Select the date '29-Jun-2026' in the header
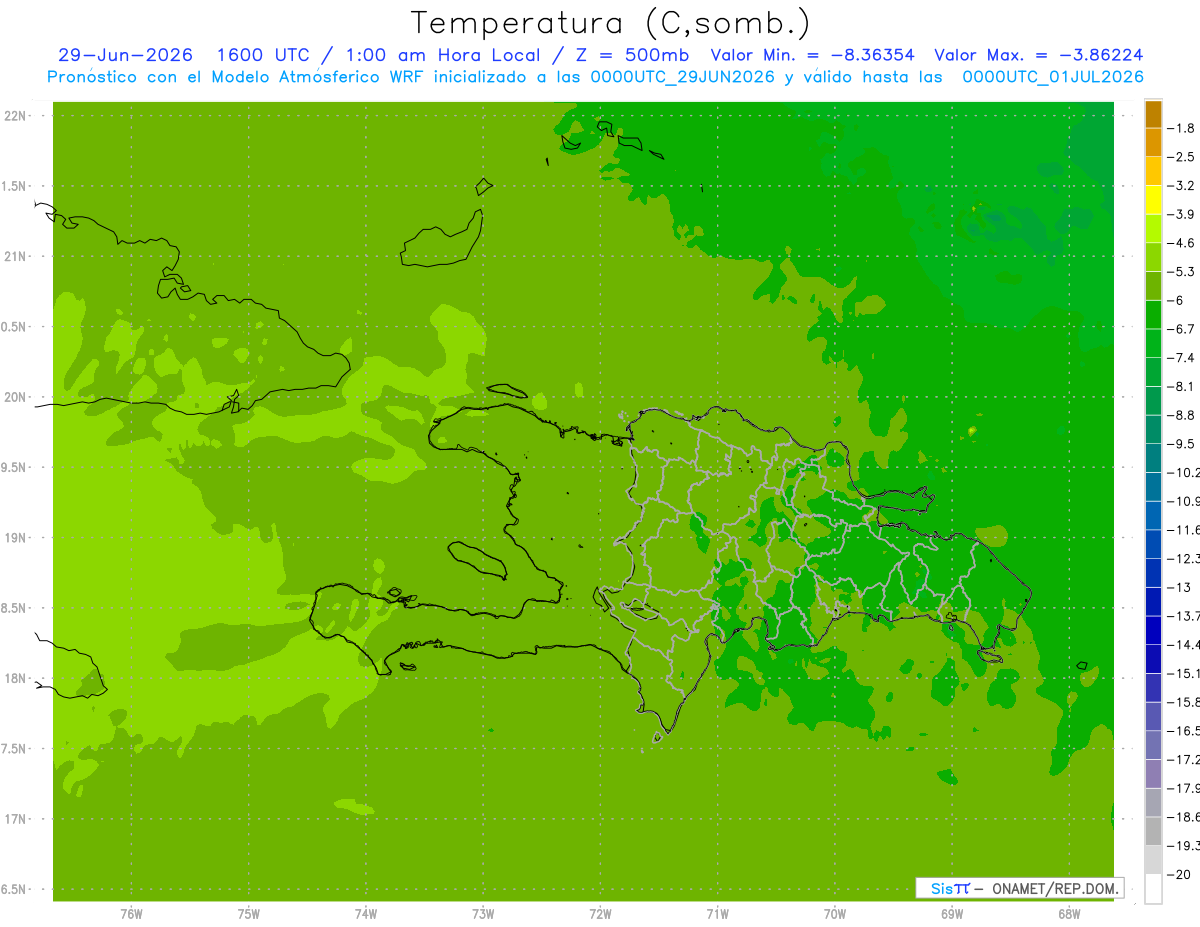This screenshot has width=1200, height=927. coord(125,55)
